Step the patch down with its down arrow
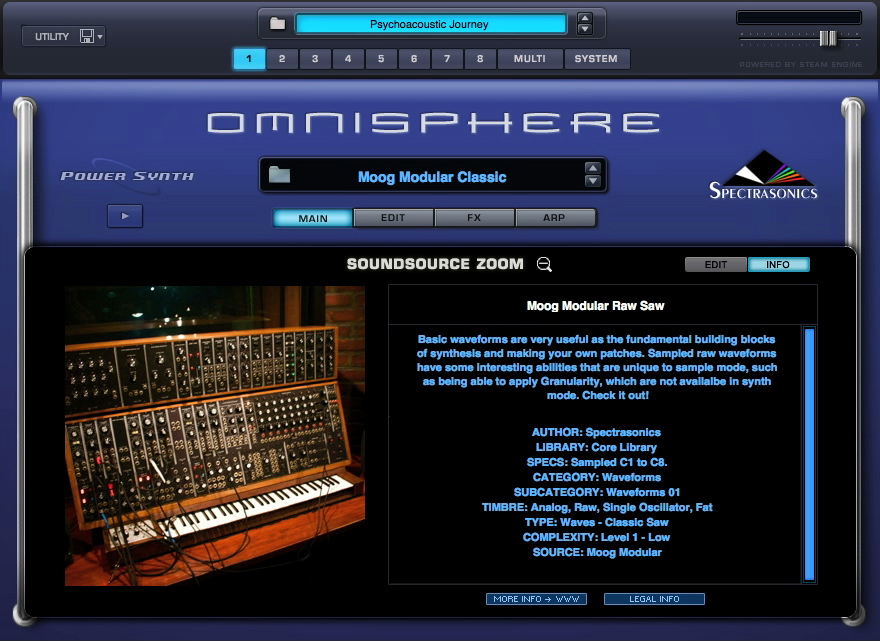 (x=593, y=181)
